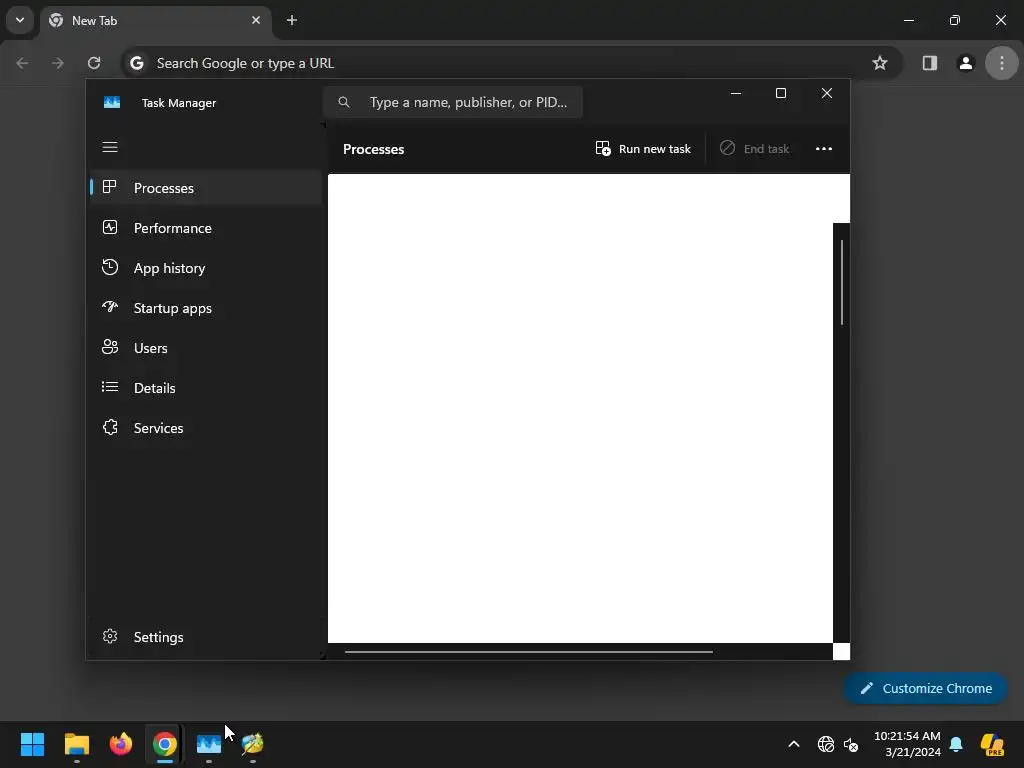Open the notifications bell
The width and height of the screenshot is (1024, 768).
tap(956, 744)
